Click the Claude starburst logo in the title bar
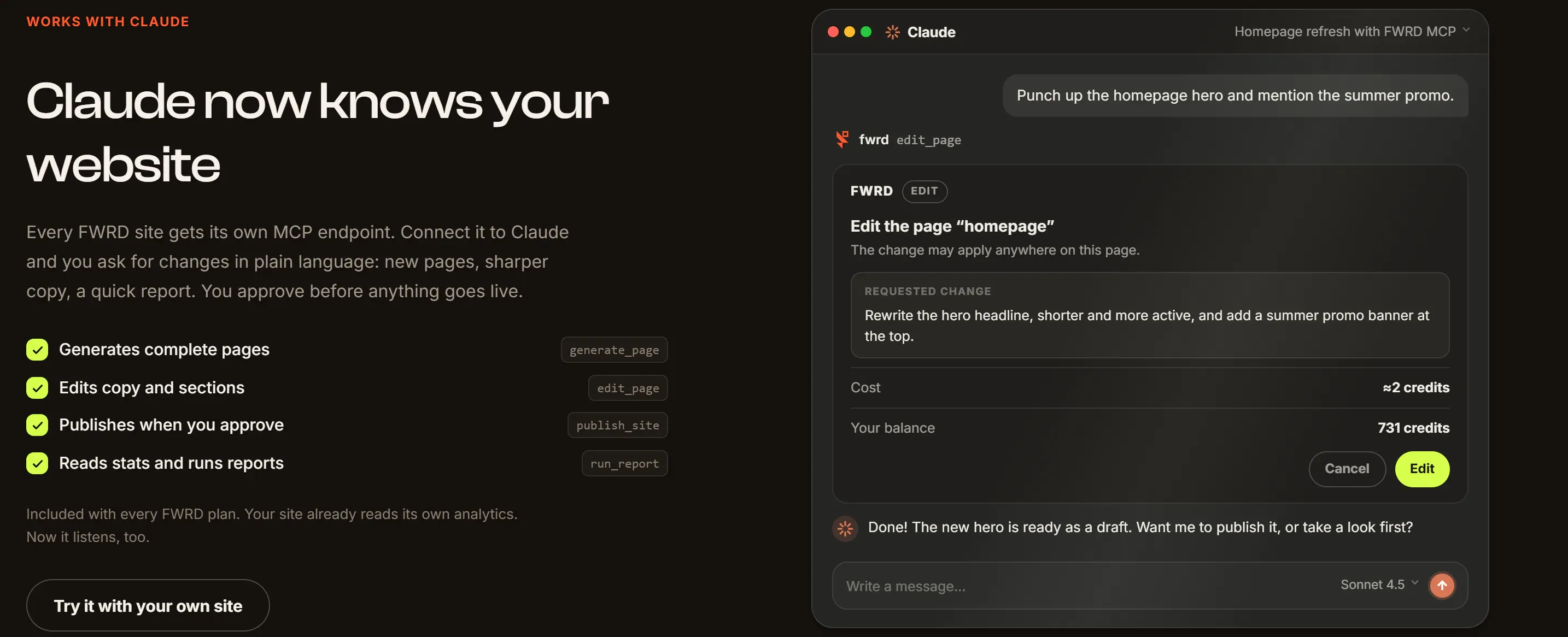 [892, 32]
